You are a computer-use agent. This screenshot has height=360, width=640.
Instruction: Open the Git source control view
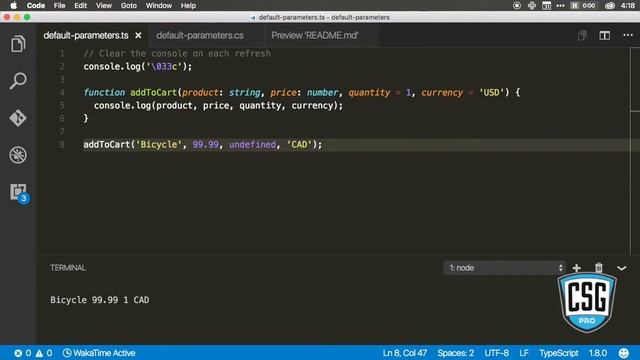coord(18,118)
